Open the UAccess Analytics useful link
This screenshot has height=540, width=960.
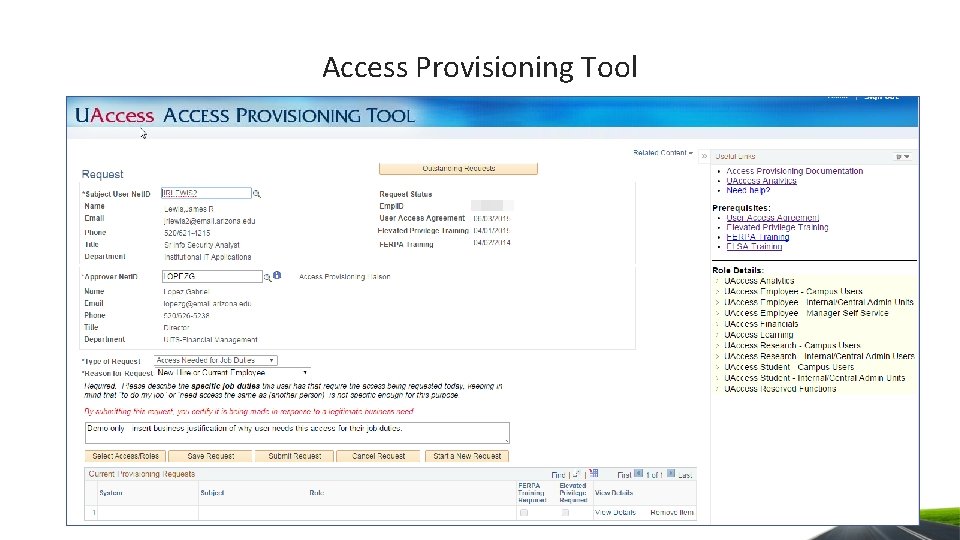pyautogui.click(x=761, y=181)
